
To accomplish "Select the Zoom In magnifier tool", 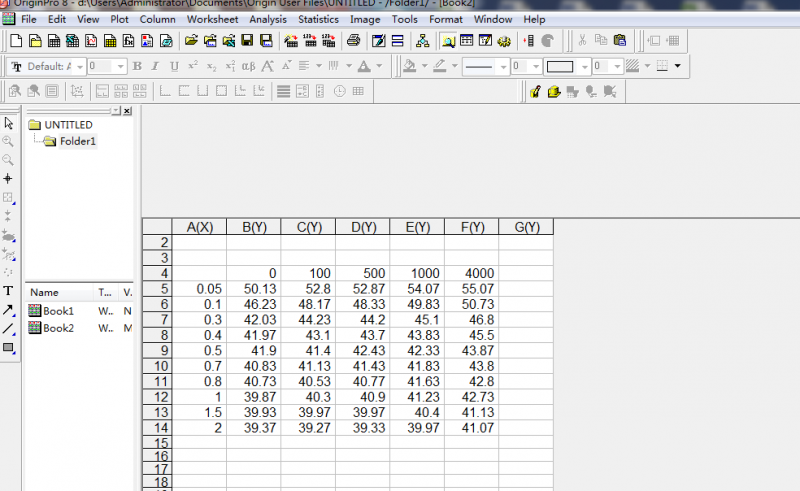I will coord(8,141).
